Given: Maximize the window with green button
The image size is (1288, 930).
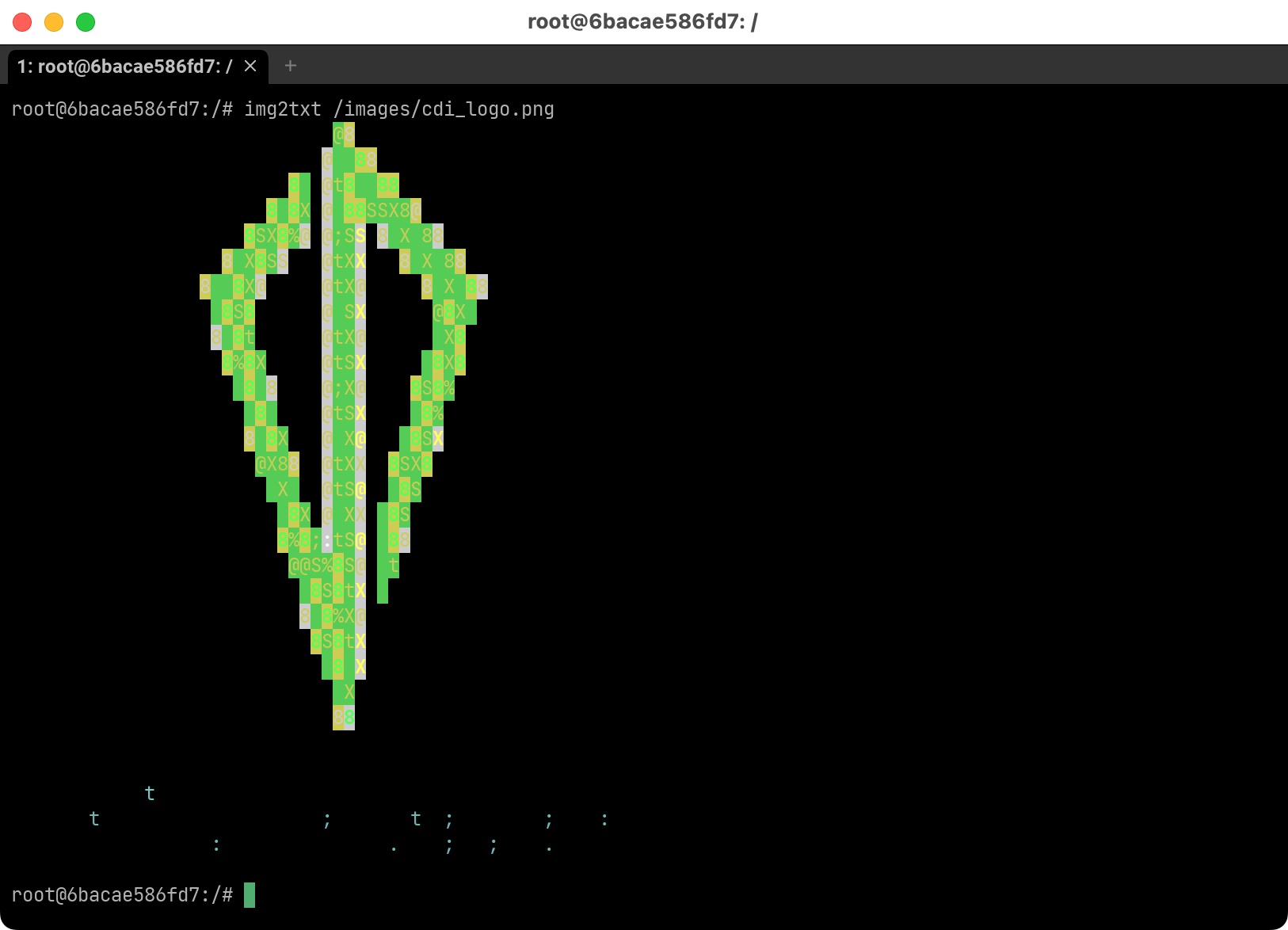Looking at the screenshot, I should tap(86, 22).
